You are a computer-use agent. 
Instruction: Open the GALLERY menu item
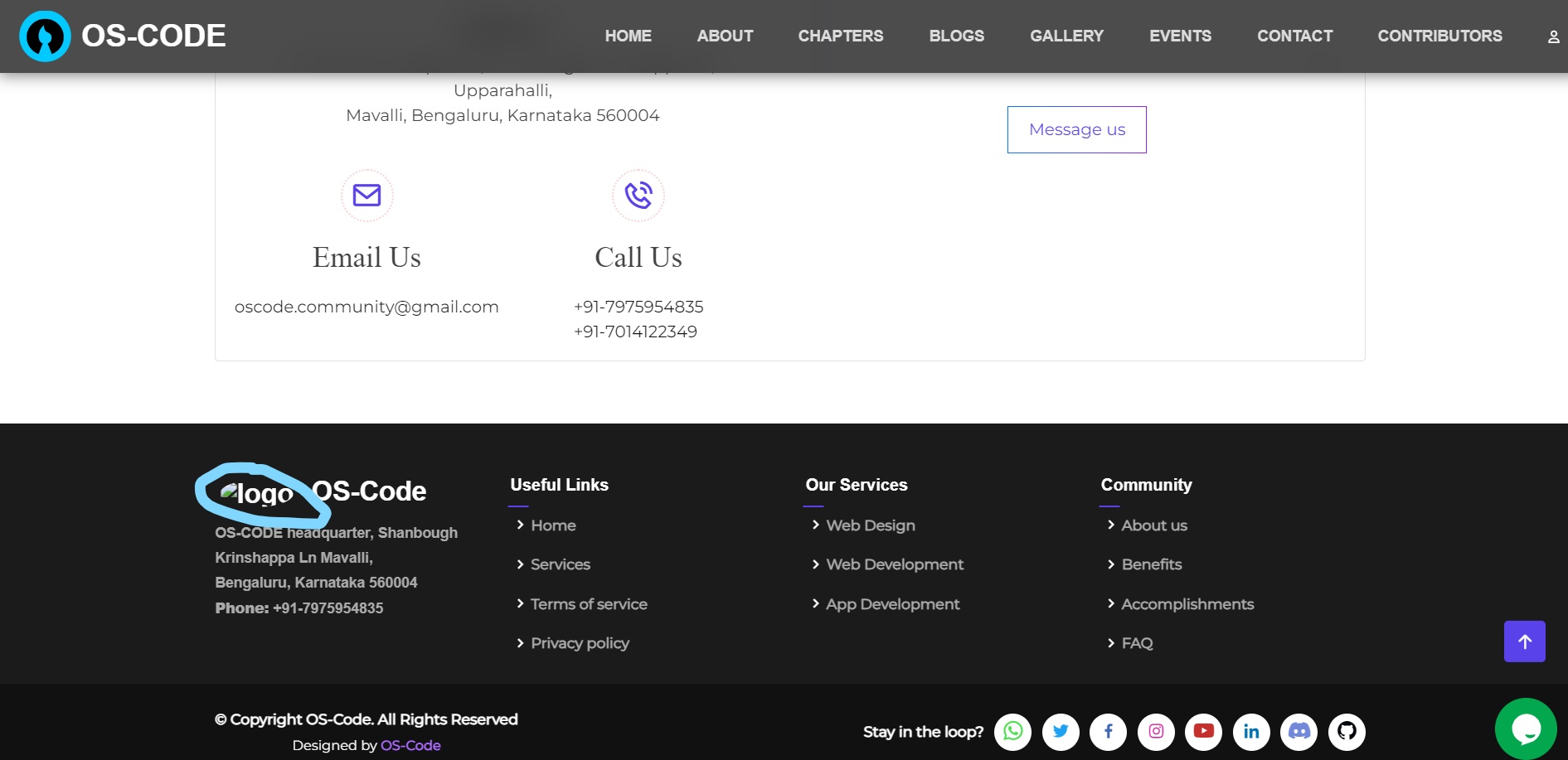click(1066, 36)
